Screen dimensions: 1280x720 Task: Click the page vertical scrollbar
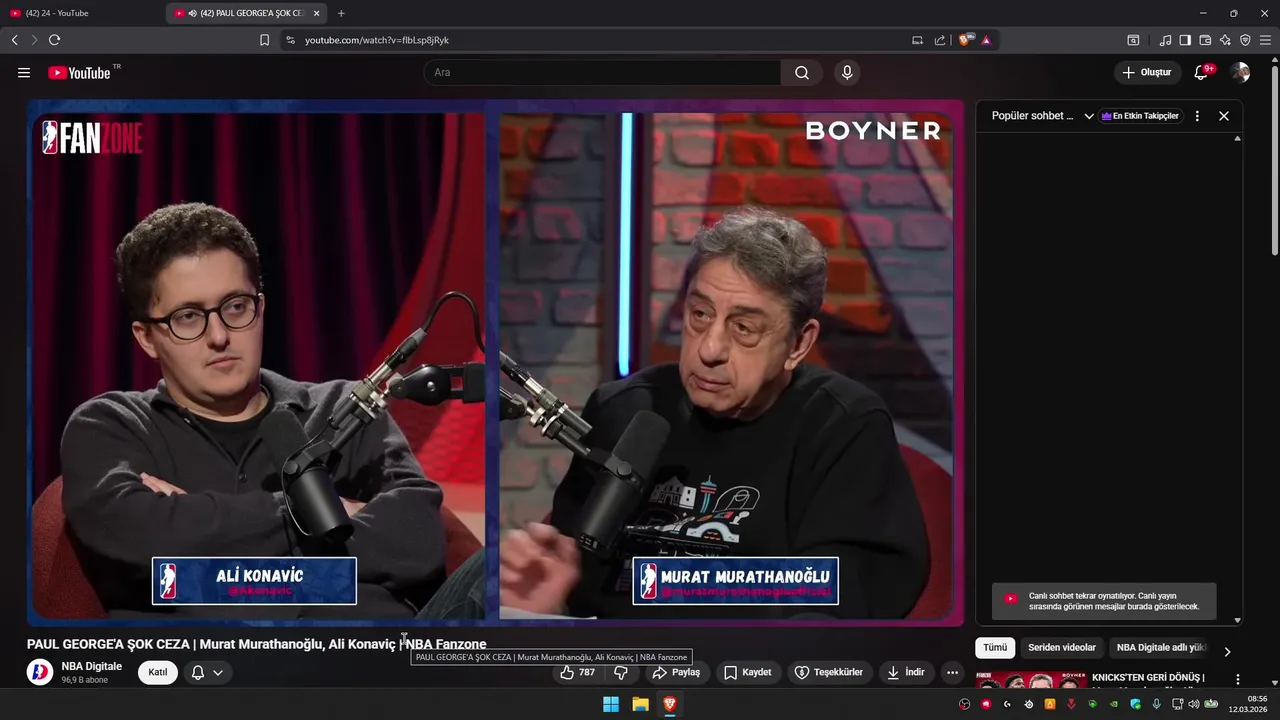click(1274, 160)
